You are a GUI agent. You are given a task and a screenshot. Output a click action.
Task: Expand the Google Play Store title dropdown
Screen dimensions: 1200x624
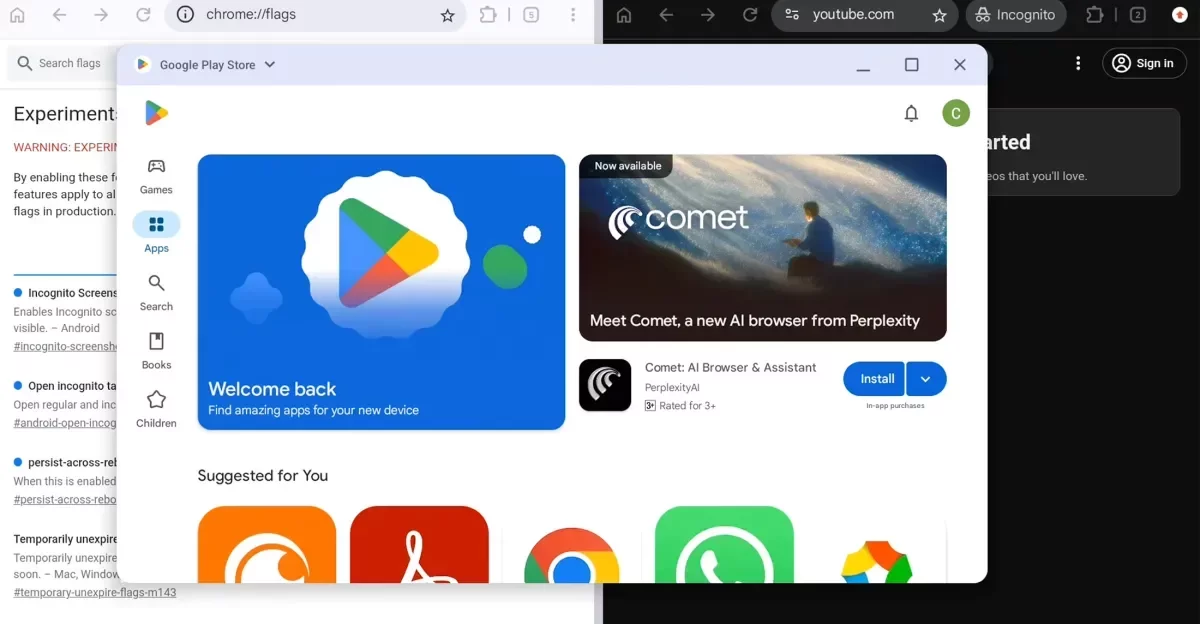[268, 64]
